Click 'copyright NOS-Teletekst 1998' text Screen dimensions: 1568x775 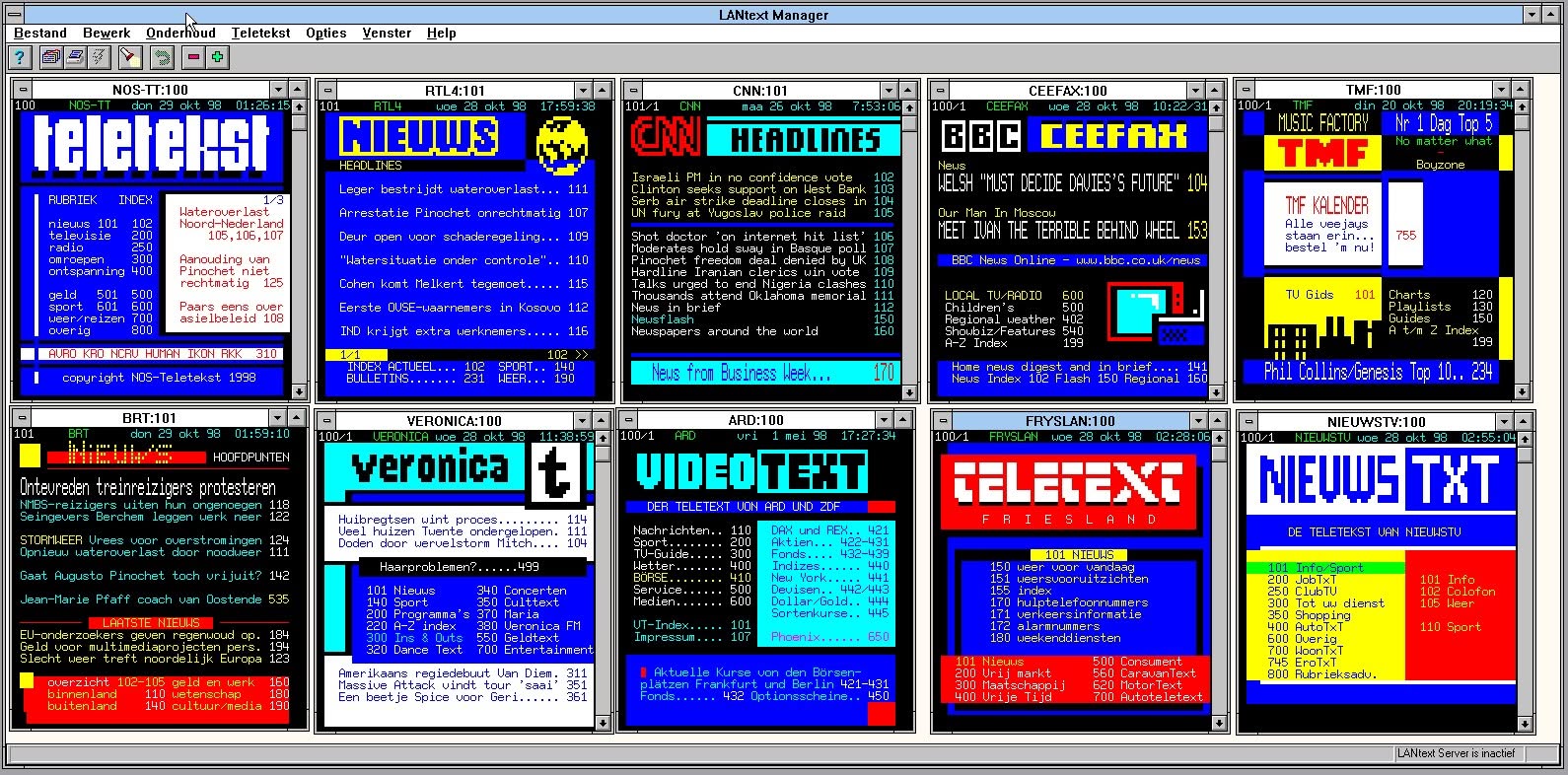(x=159, y=377)
